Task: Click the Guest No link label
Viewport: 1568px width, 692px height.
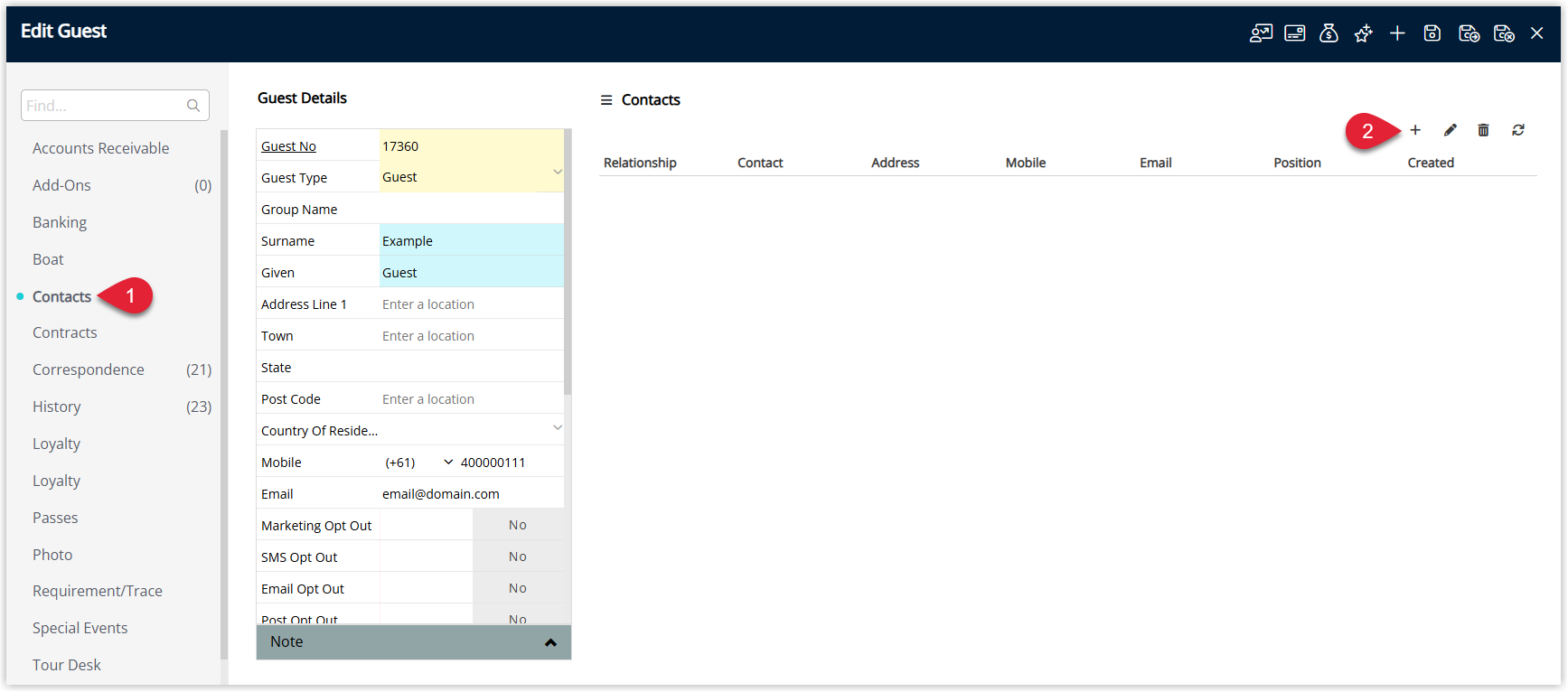Action: coord(288,146)
